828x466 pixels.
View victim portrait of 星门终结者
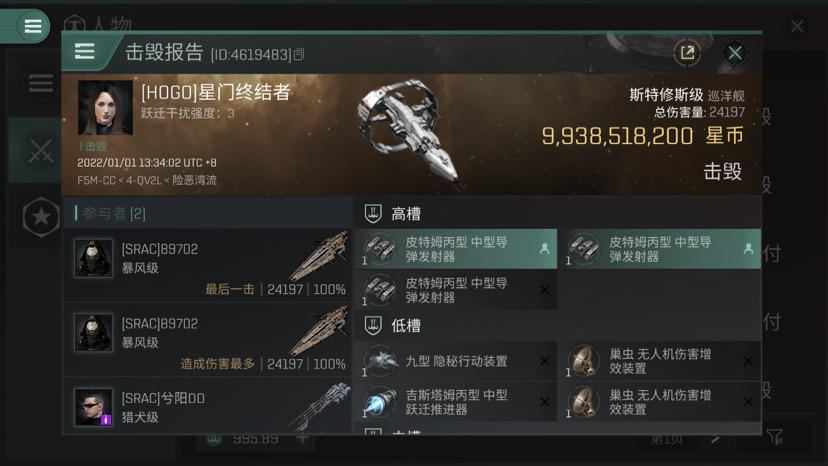coord(105,108)
